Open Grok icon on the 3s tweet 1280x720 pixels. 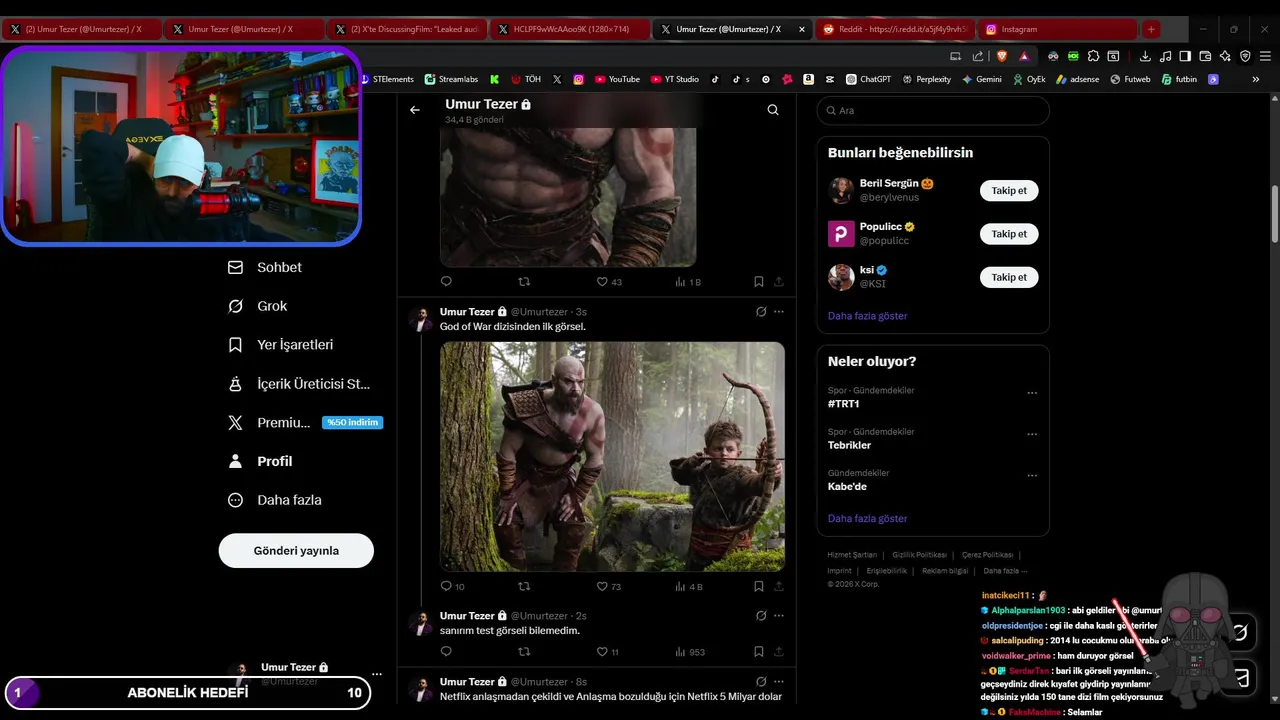click(761, 312)
